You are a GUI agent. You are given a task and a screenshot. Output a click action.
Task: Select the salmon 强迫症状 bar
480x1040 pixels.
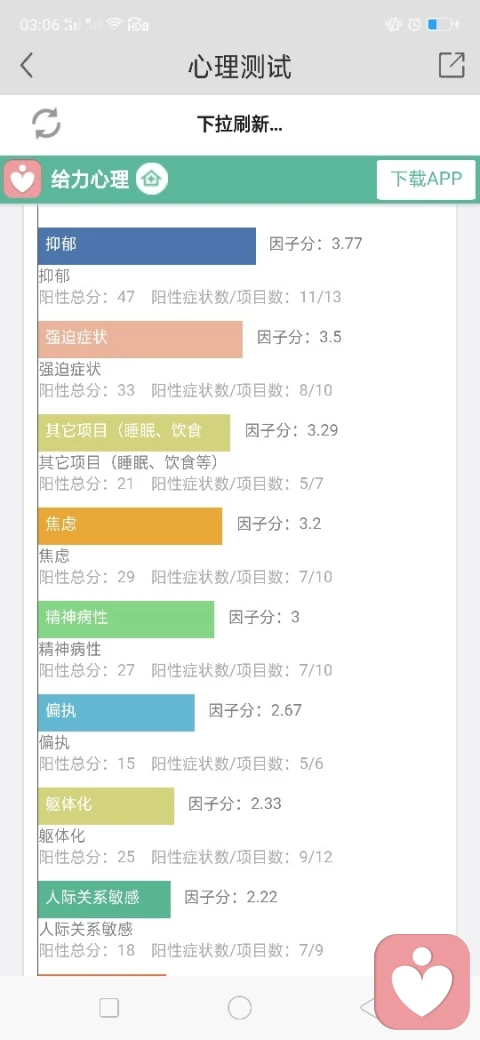click(x=140, y=340)
